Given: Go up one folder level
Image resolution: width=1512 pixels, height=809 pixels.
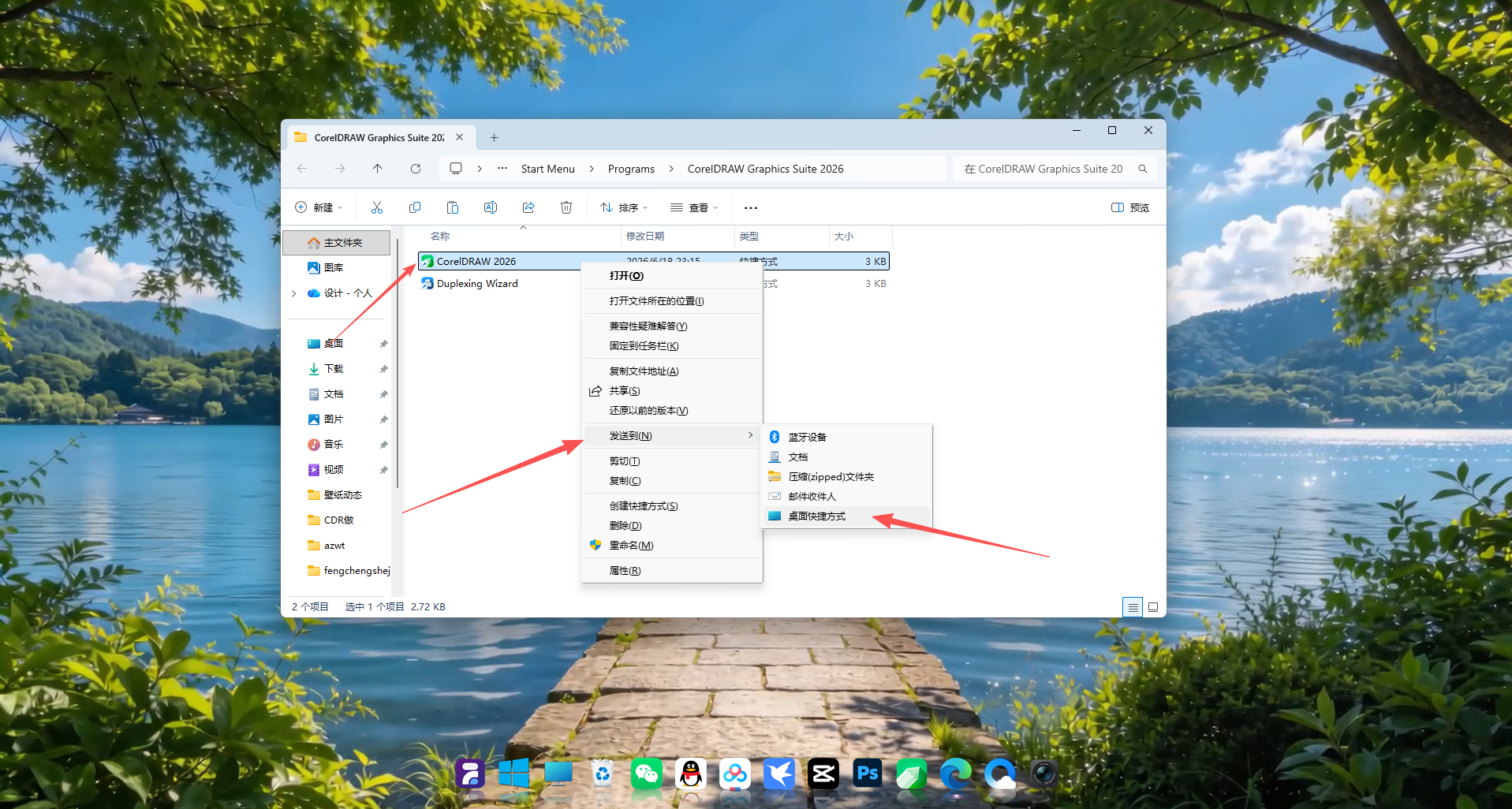Looking at the screenshot, I should click(378, 169).
